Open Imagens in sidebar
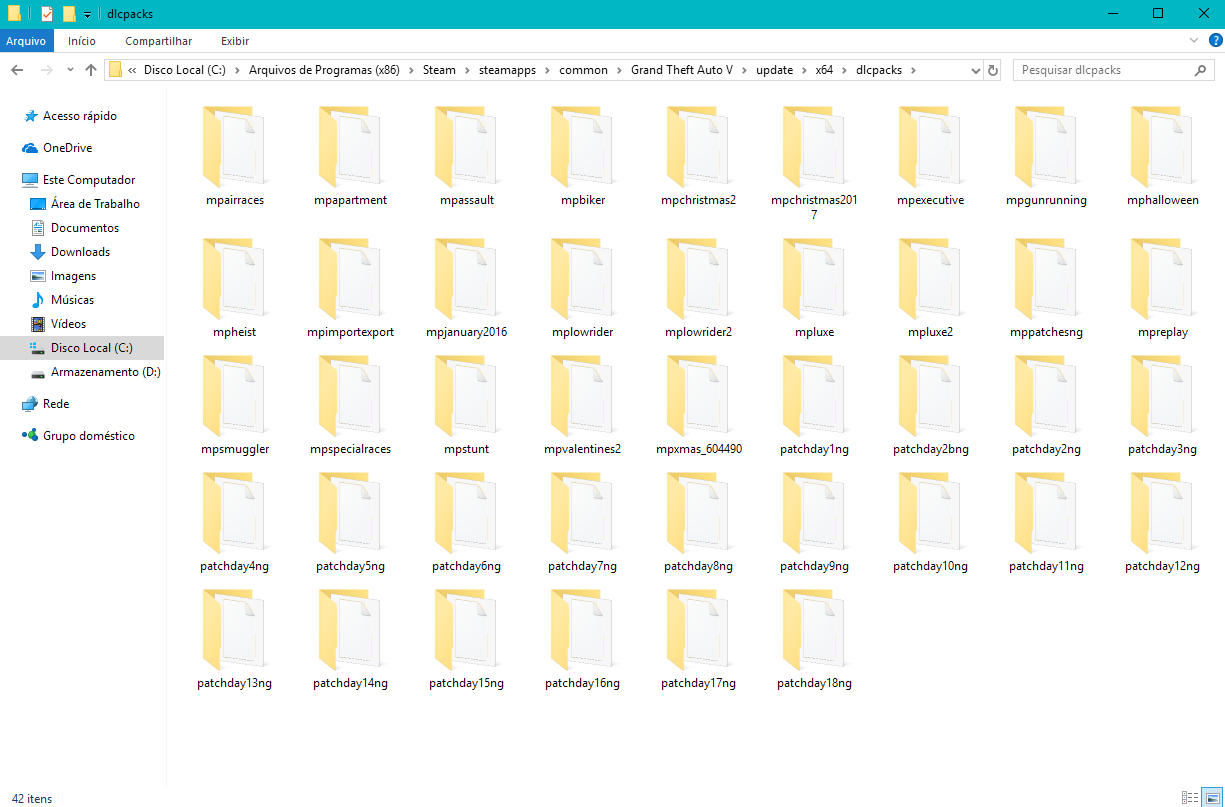The height and width of the screenshot is (807, 1225). [73, 276]
